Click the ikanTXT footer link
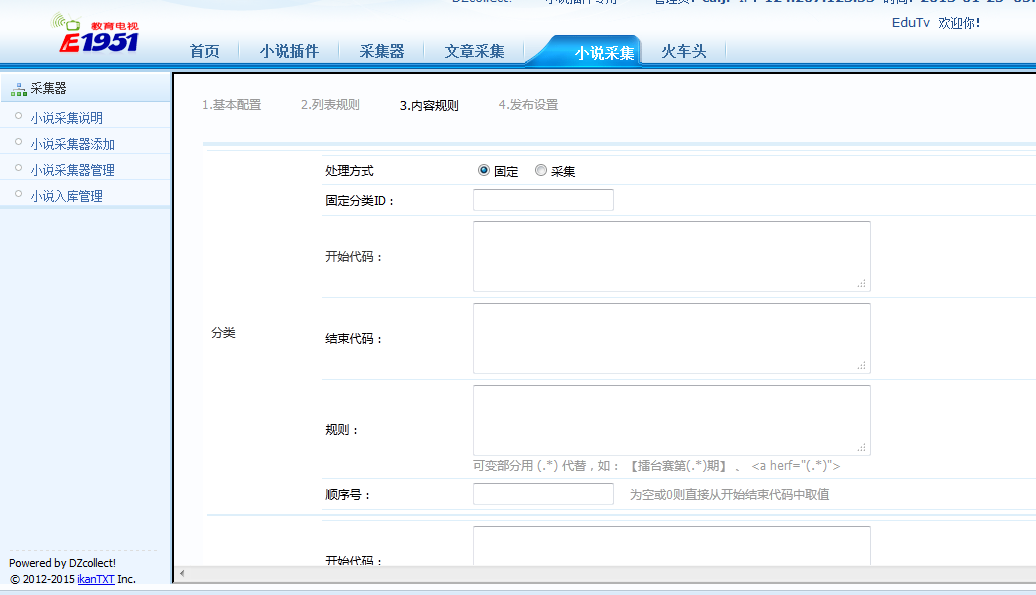 pos(95,579)
